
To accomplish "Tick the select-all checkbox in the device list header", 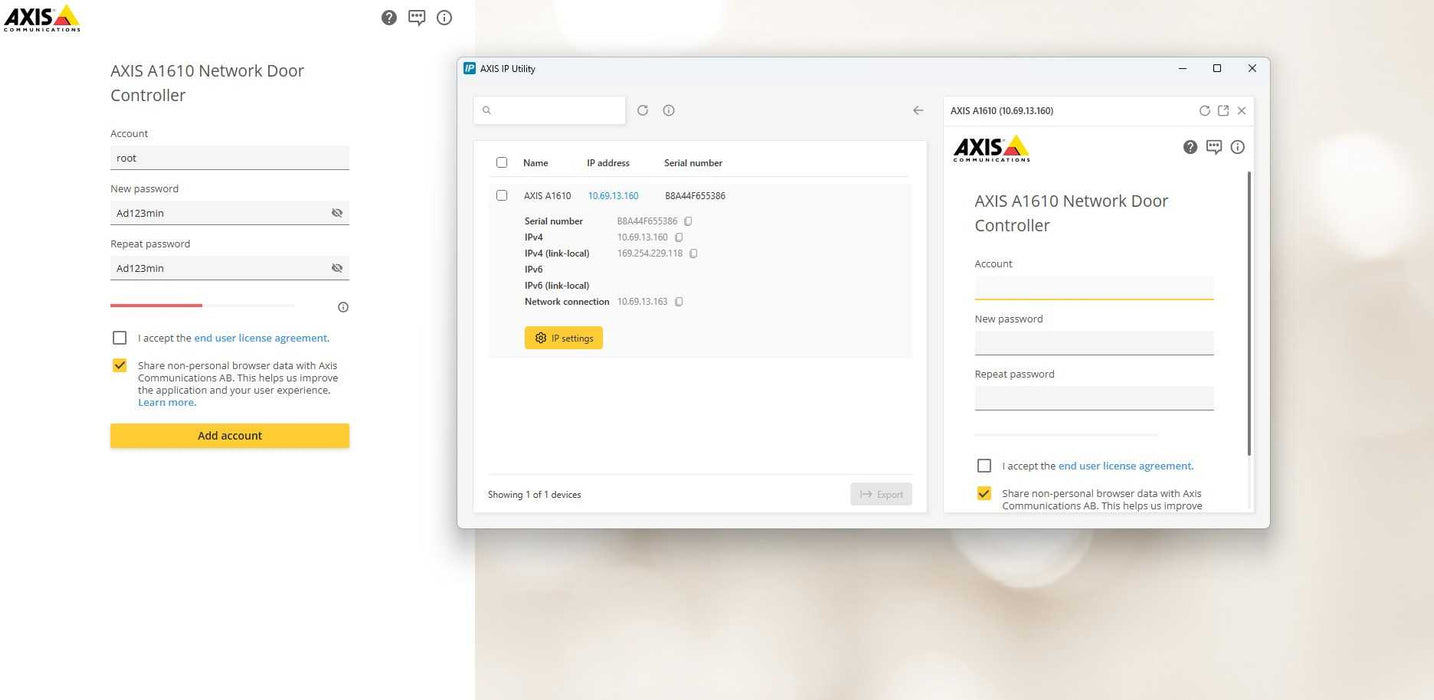I will (502, 162).
